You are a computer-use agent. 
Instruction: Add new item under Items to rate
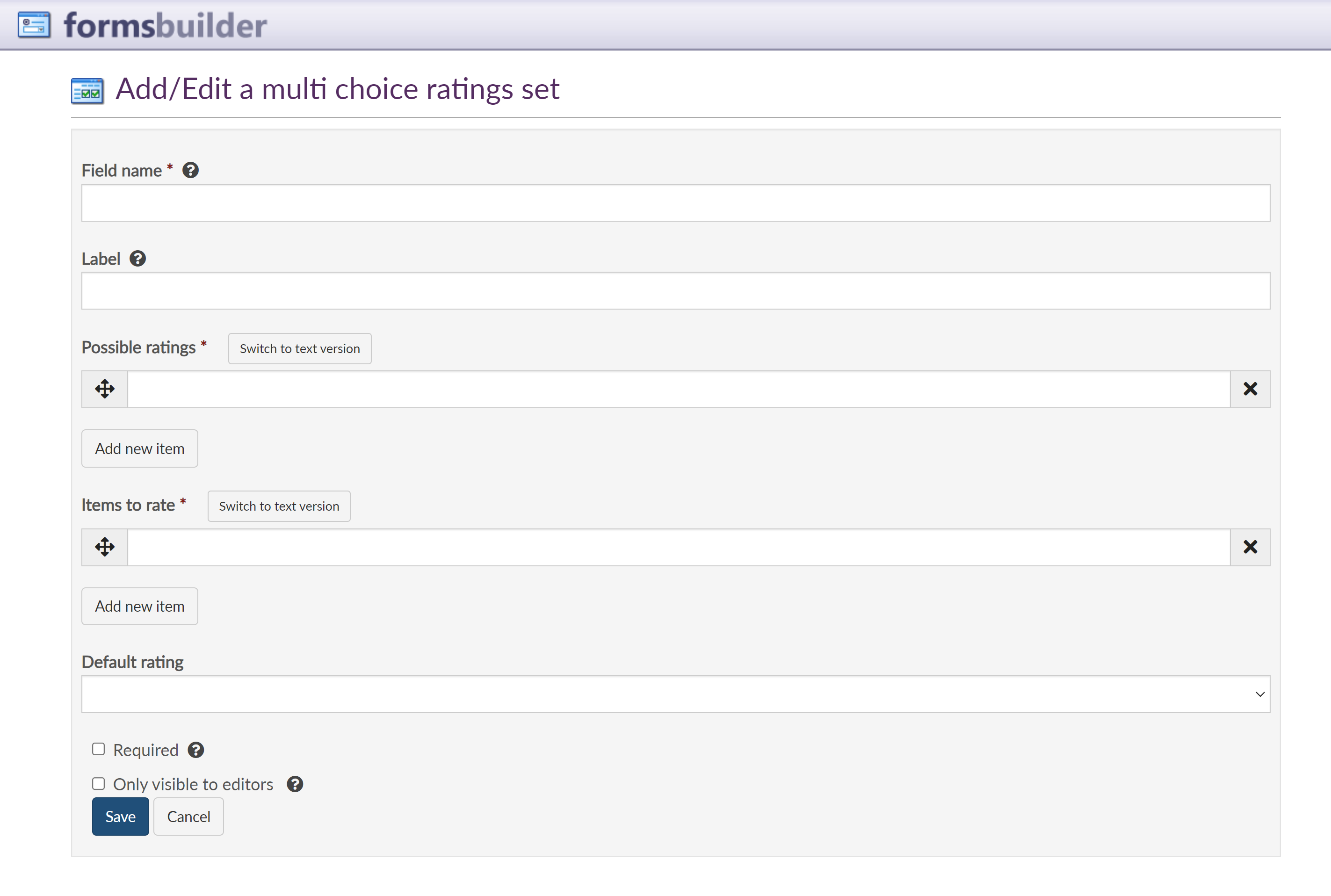[139, 606]
